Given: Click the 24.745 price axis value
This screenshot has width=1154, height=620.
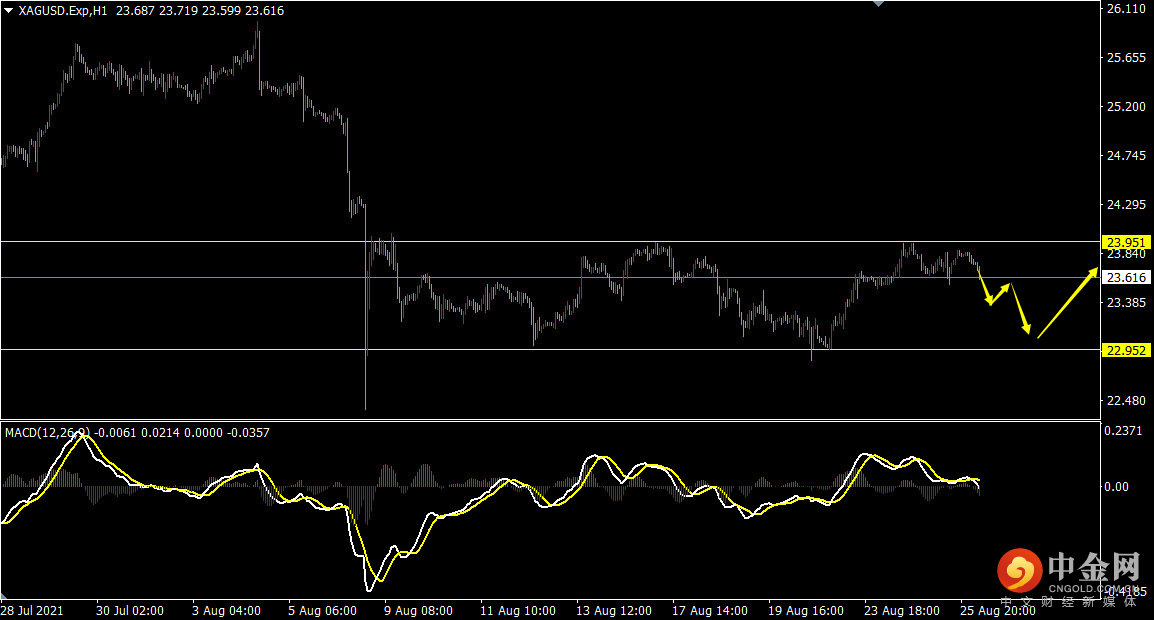Looking at the screenshot, I should tap(1126, 155).
